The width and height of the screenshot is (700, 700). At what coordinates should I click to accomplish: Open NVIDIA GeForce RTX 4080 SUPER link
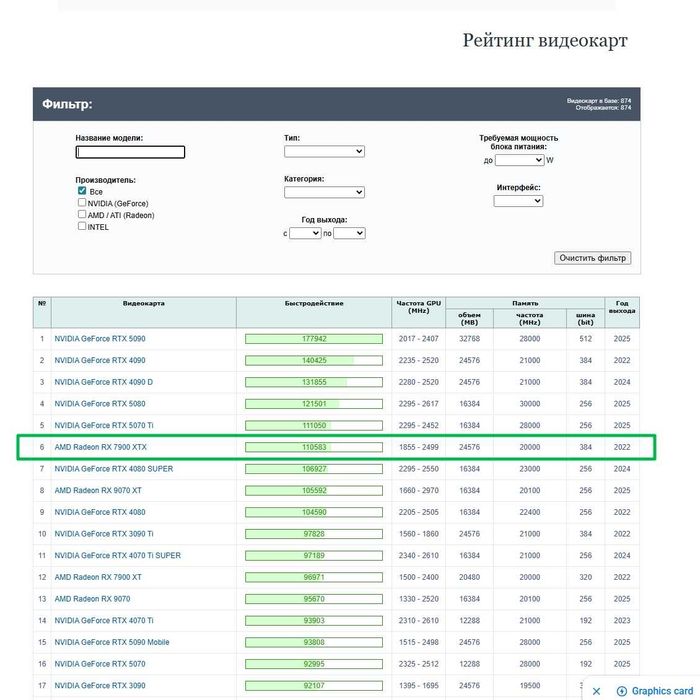tap(114, 469)
